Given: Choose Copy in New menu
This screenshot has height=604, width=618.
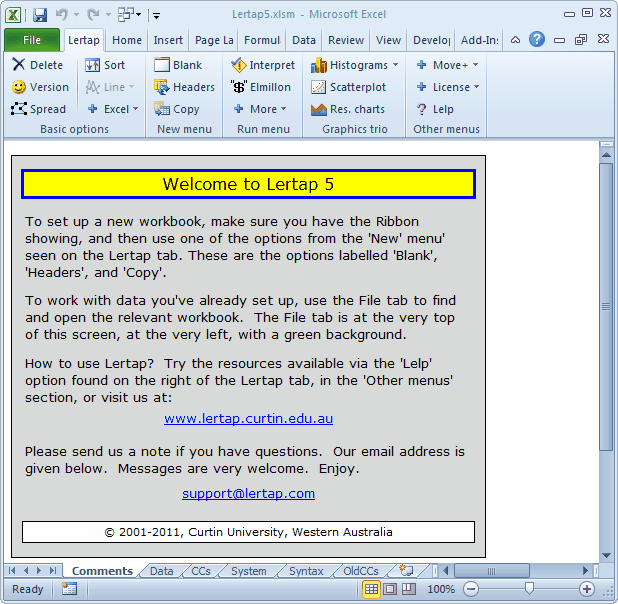Looking at the screenshot, I should point(177,109).
